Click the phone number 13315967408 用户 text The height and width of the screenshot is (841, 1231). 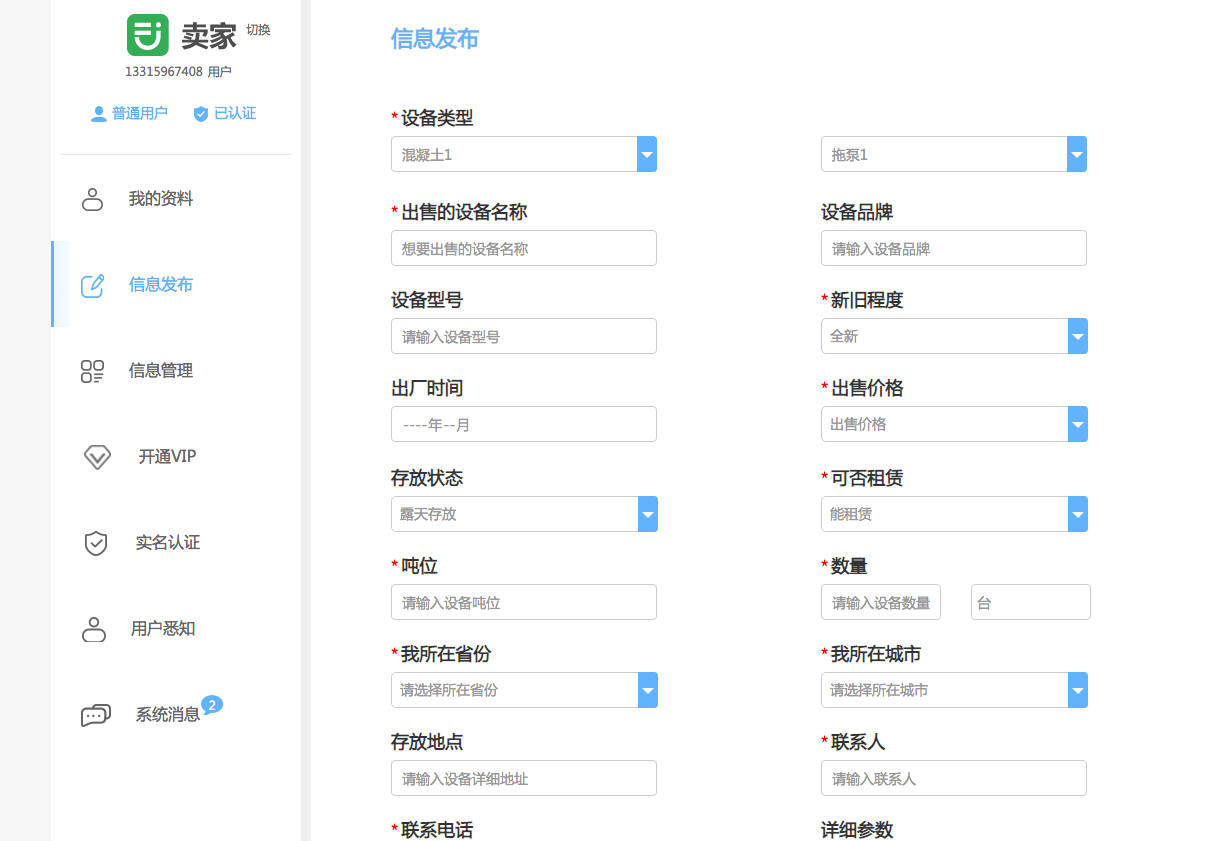point(178,72)
